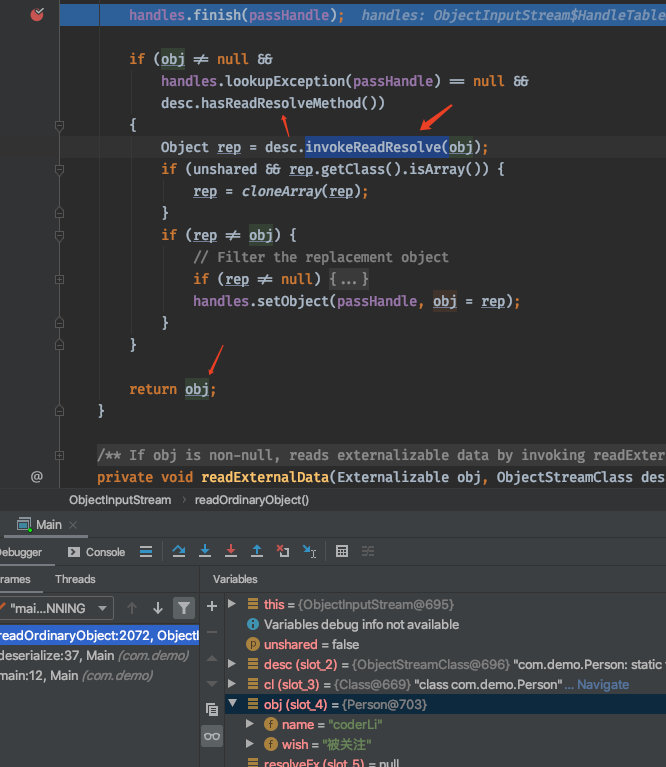Click the Trace Current Stream Chain icon
Image resolution: width=666 pixels, height=767 pixels.
pyautogui.click(x=368, y=551)
